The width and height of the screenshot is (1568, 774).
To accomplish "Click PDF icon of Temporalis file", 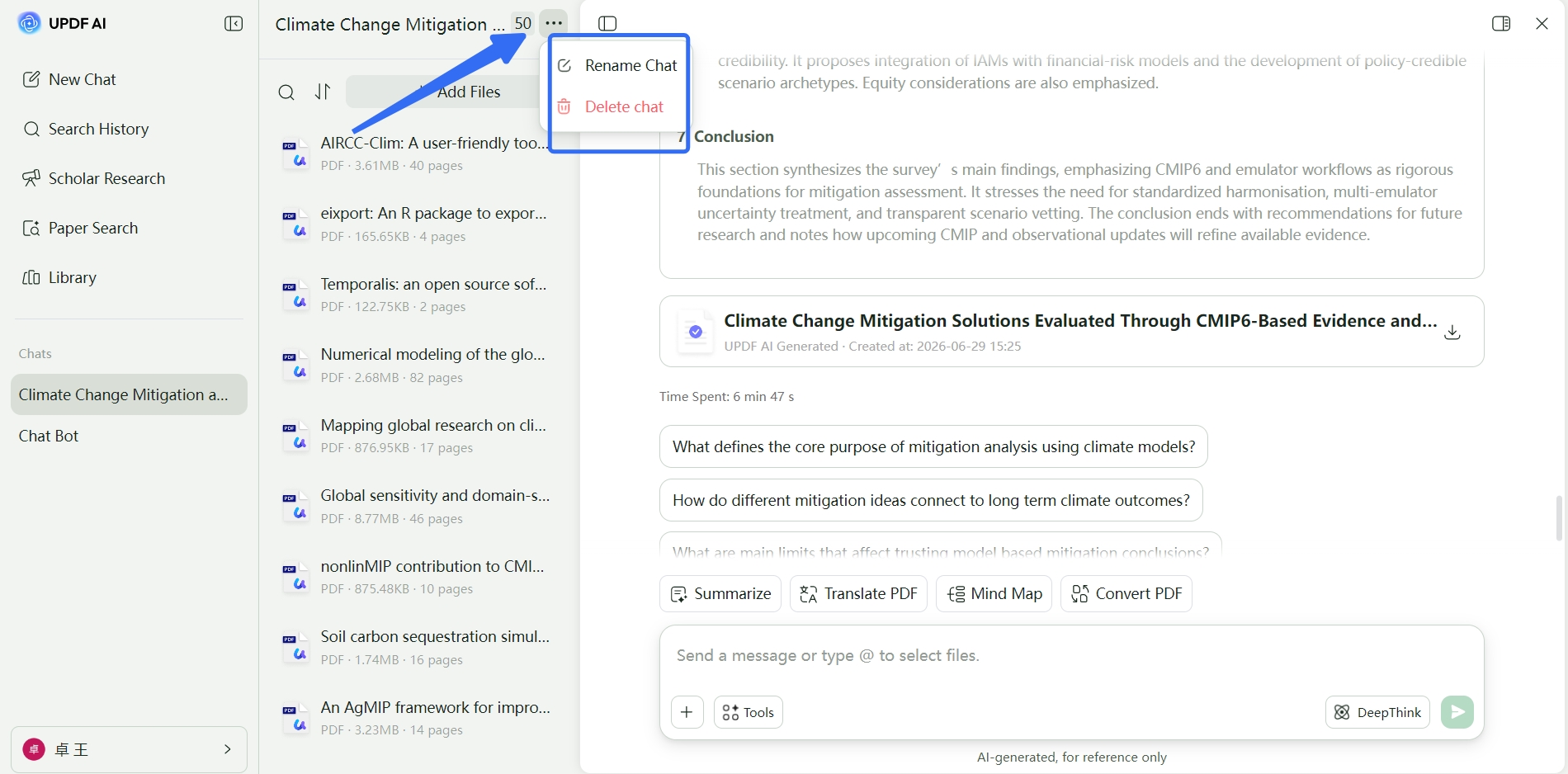I will point(295,295).
